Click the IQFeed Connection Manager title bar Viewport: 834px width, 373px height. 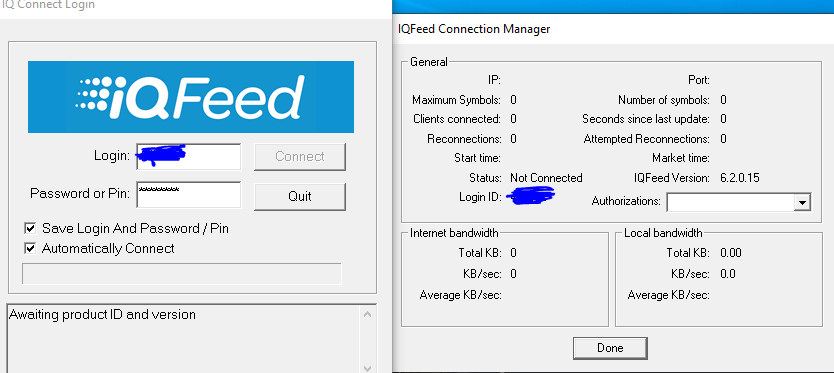coord(613,29)
